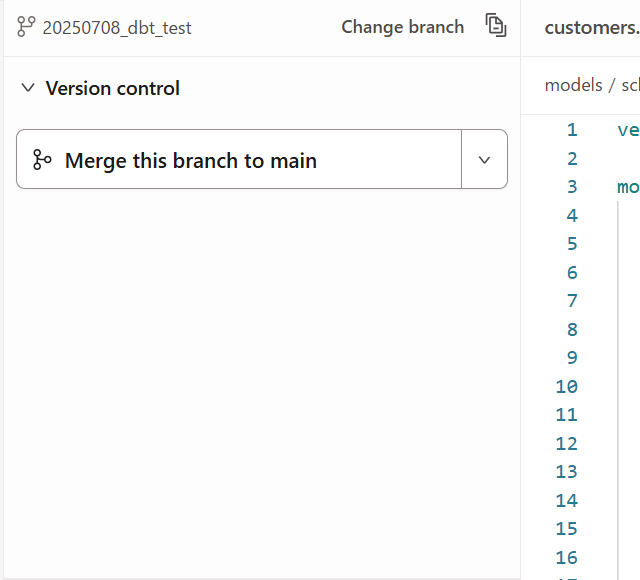Click the code text on line 3
The width and height of the screenshot is (640, 580).
629,187
